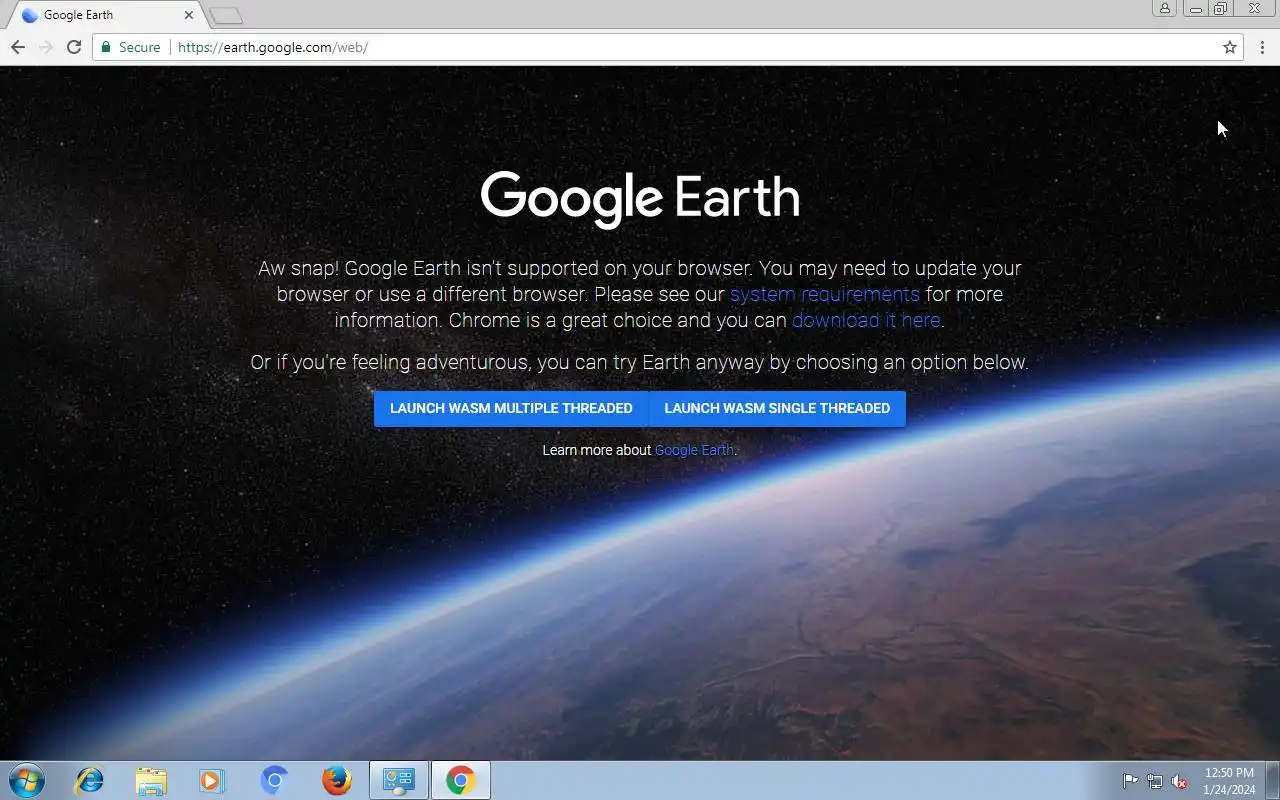Image resolution: width=1280 pixels, height=800 pixels.
Task: Click the Action Center flag tray icon
Action: (x=1130, y=781)
